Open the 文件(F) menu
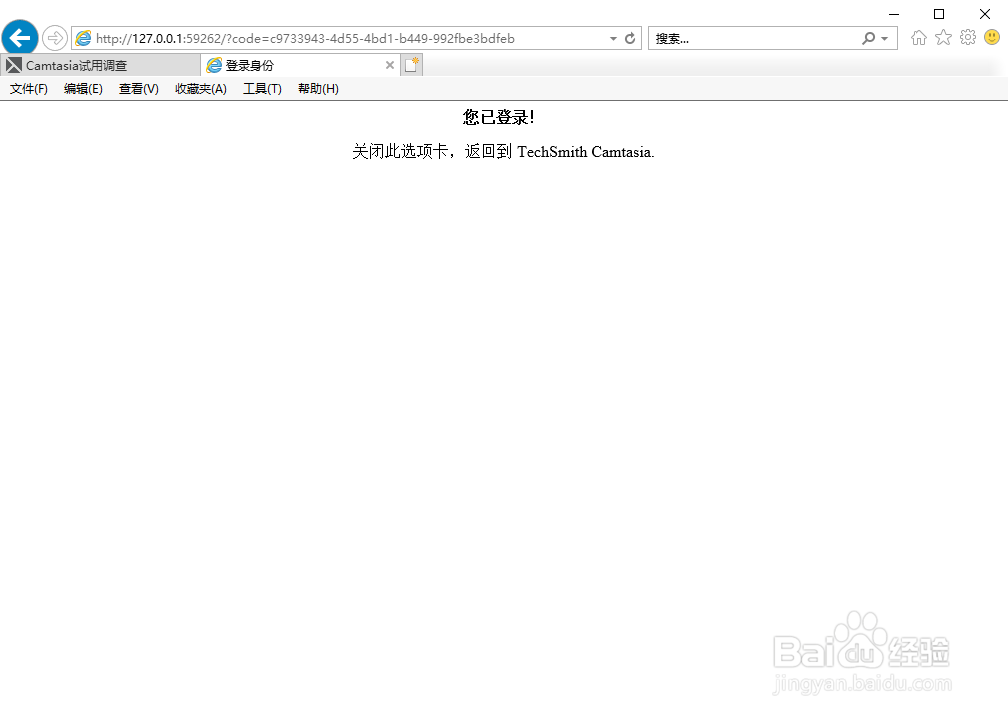1008x719 pixels. (29, 89)
